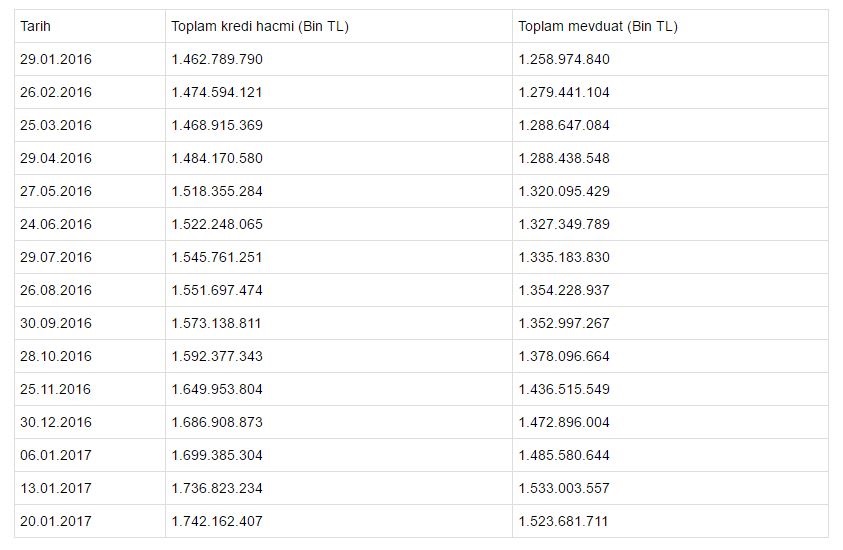843x550 pixels.
Task: Select the credit value 1.742.162.407
Action: tap(217, 522)
